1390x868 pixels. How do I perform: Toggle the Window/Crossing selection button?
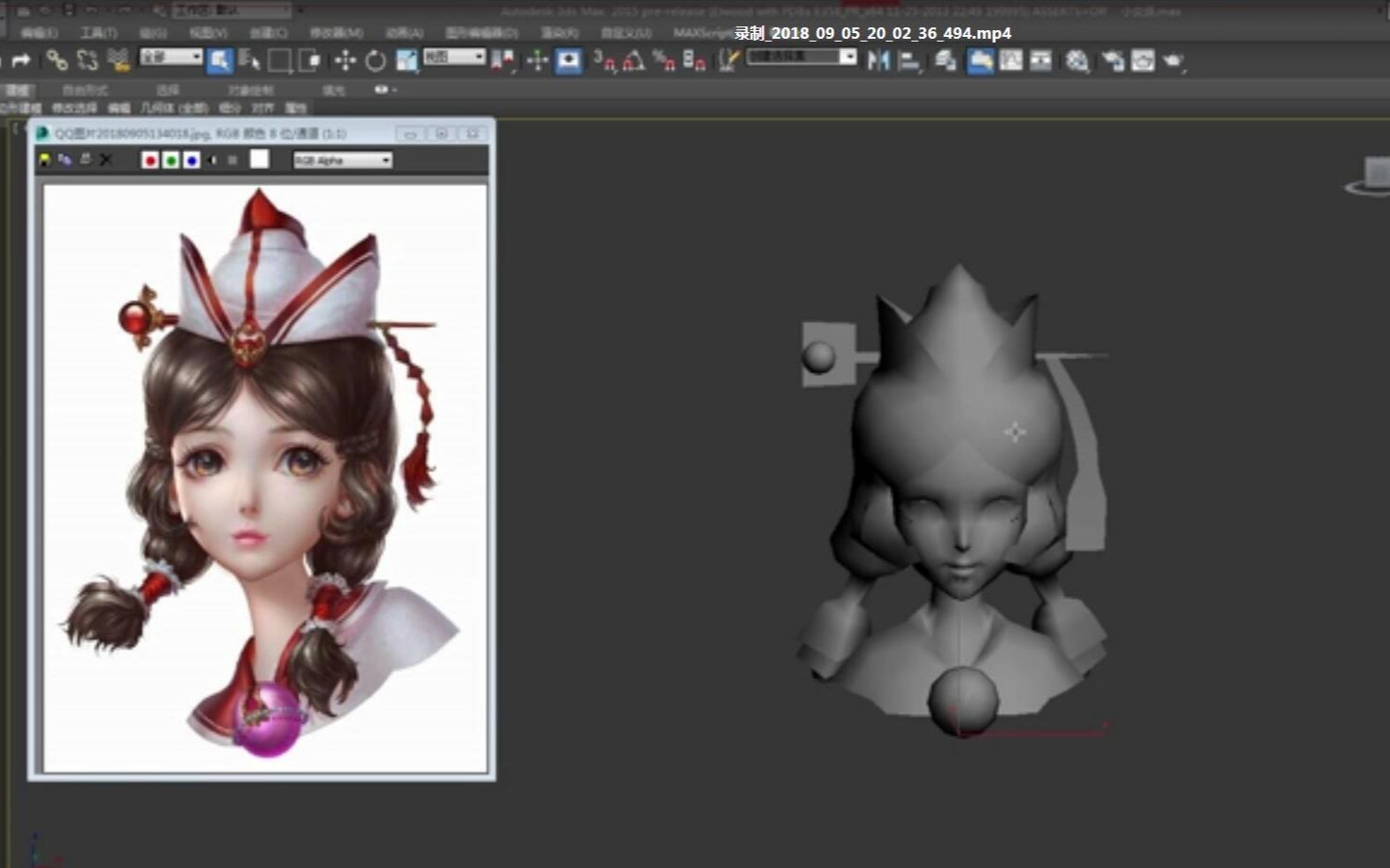310,61
